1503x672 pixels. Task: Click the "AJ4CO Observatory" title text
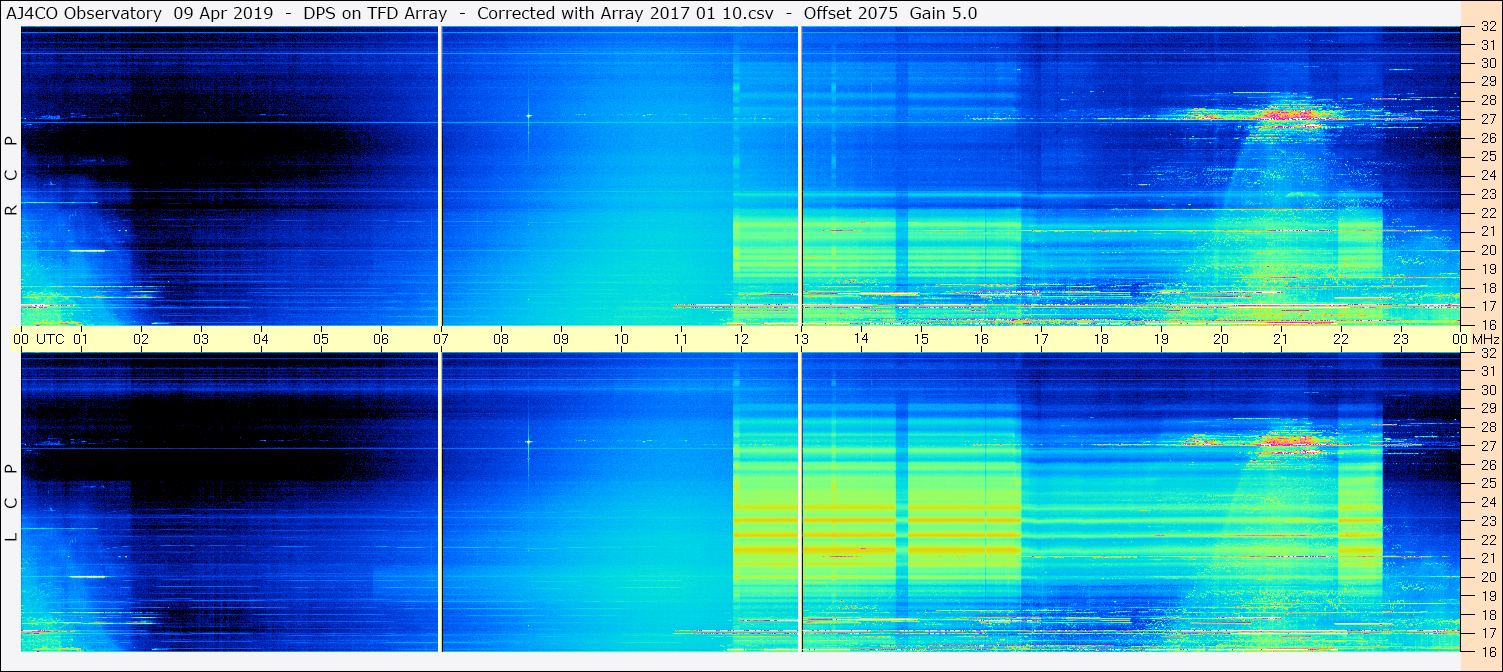[x=83, y=13]
